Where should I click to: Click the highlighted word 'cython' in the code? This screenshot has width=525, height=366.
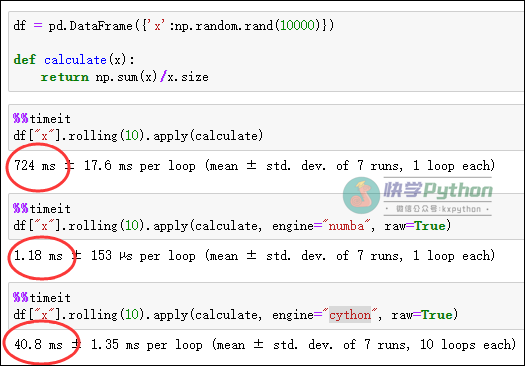(350, 315)
